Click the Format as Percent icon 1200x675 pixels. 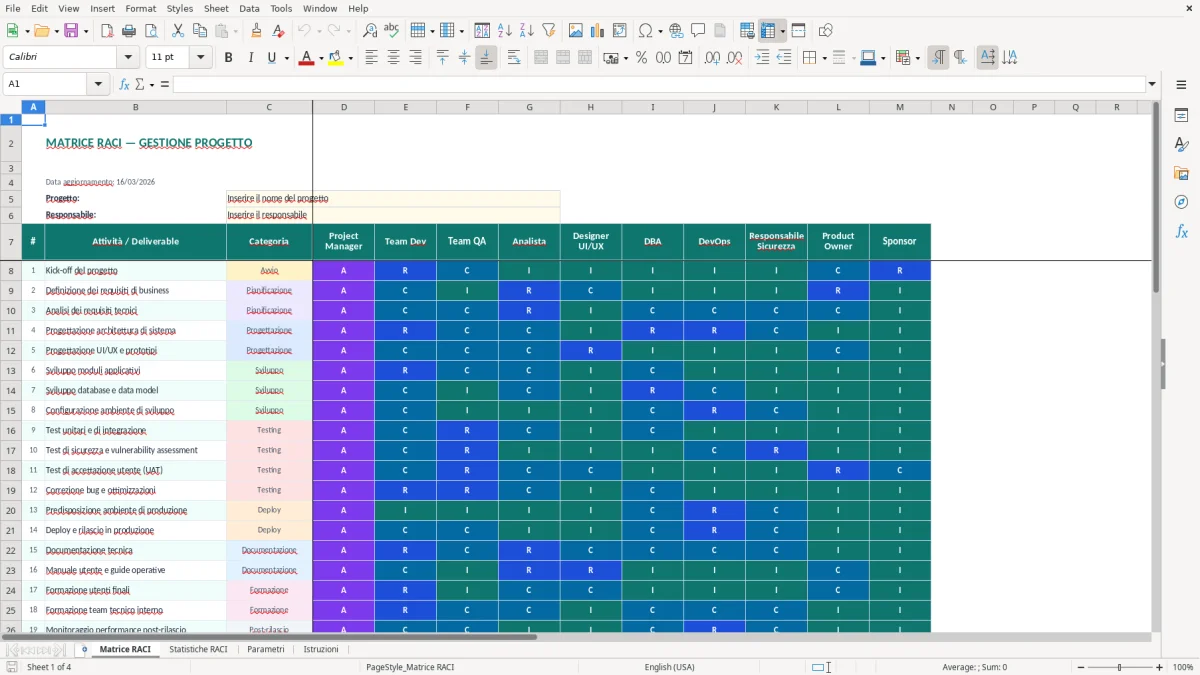point(641,58)
